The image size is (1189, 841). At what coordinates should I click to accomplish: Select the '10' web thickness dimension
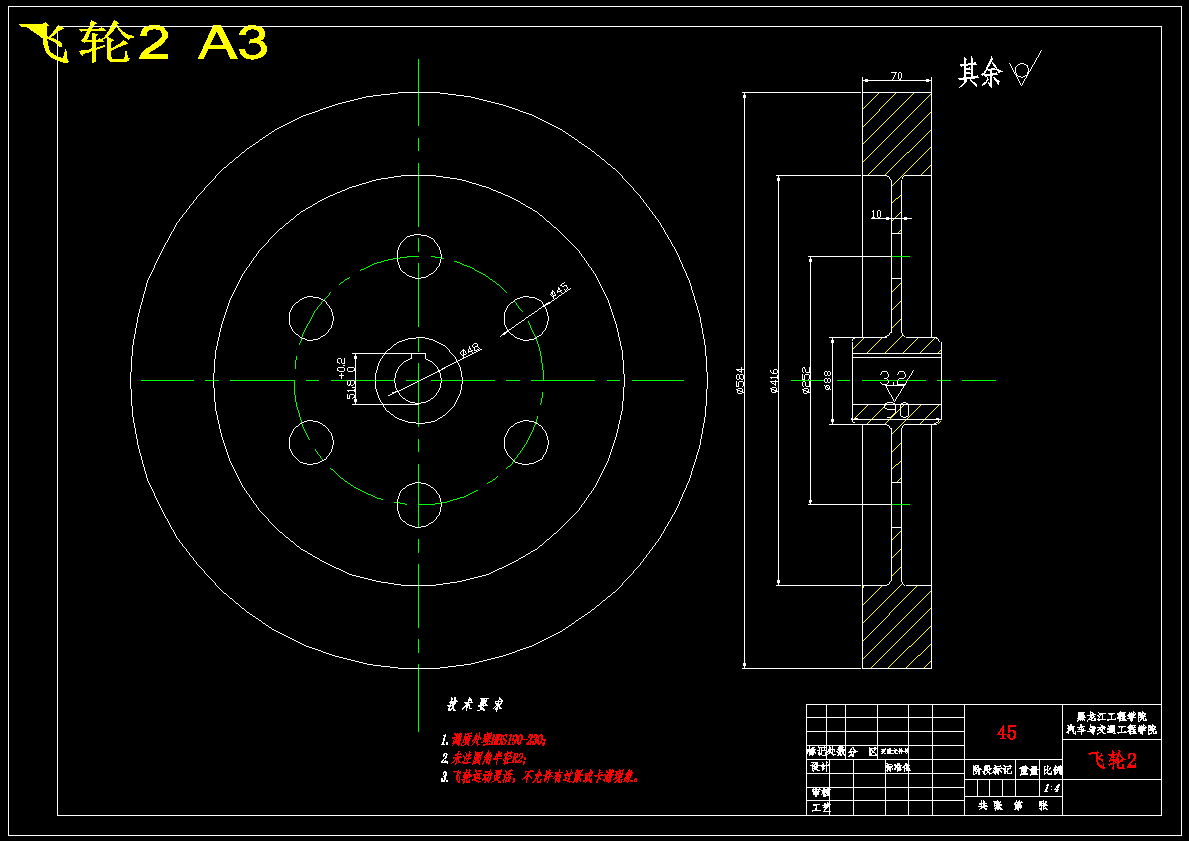tap(876, 215)
